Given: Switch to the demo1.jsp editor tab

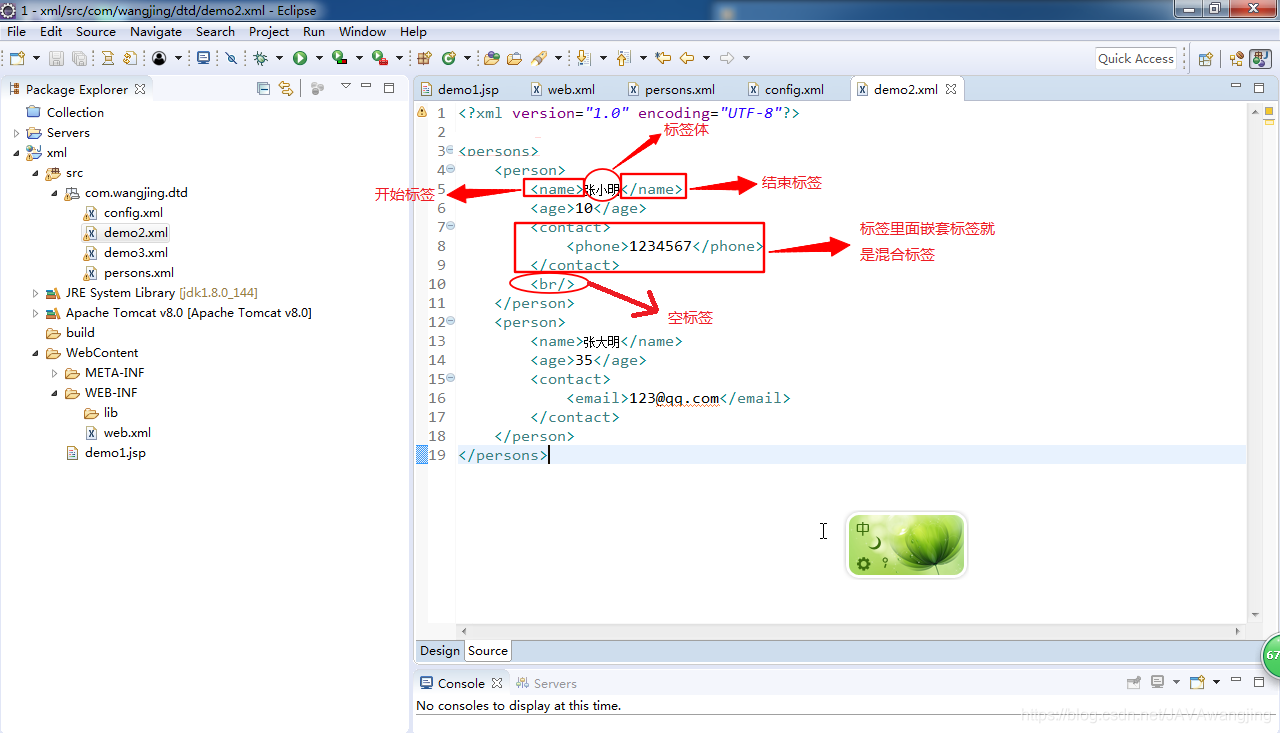Looking at the screenshot, I should [x=460, y=89].
